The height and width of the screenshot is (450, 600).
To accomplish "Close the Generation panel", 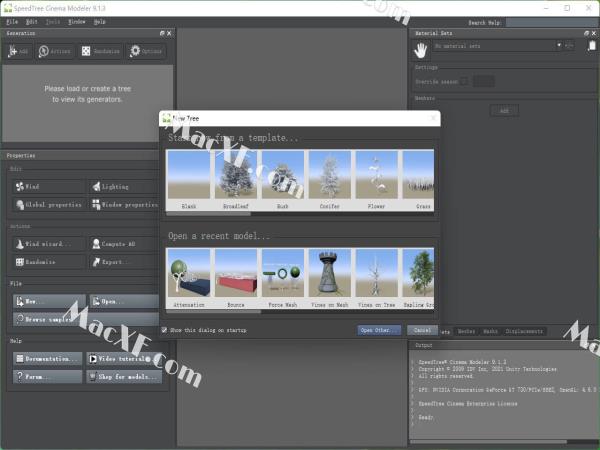I will pyautogui.click(x=169, y=33).
